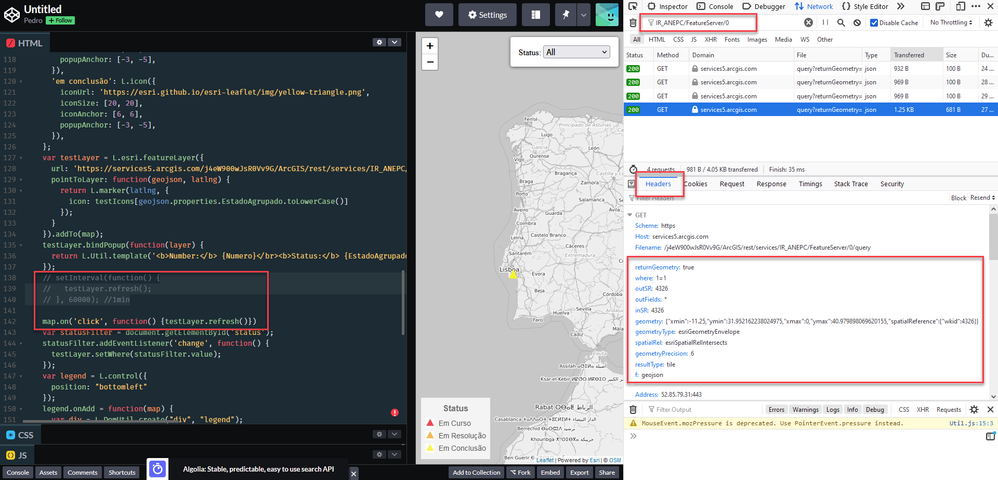Open the Embed options
The image size is (998, 480).
tap(550, 472)
